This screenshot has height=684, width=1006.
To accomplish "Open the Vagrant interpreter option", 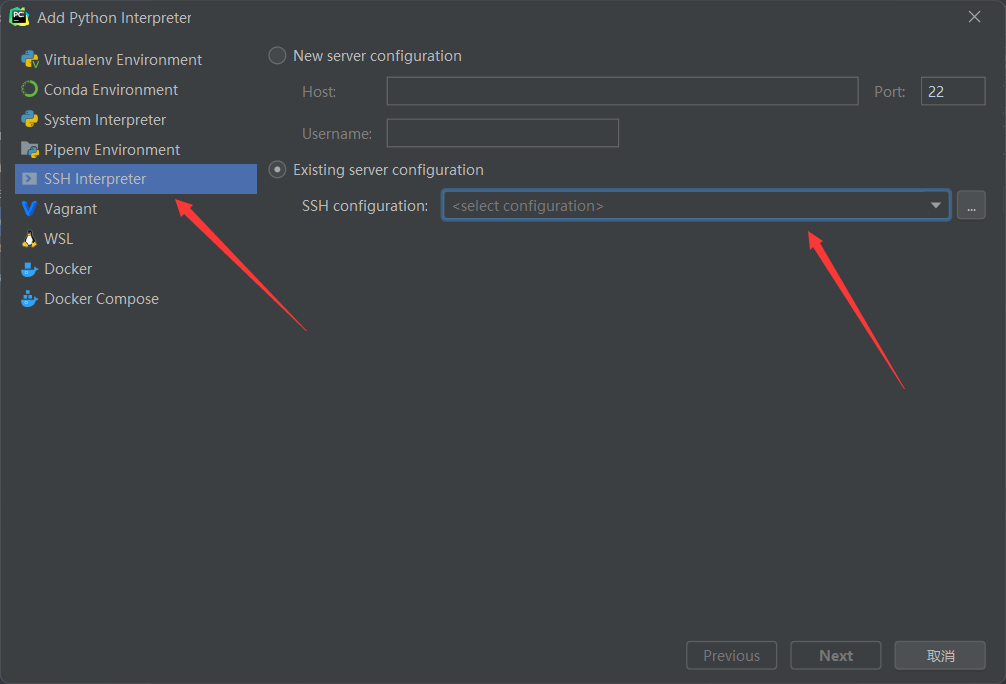I will pos(136,209).
